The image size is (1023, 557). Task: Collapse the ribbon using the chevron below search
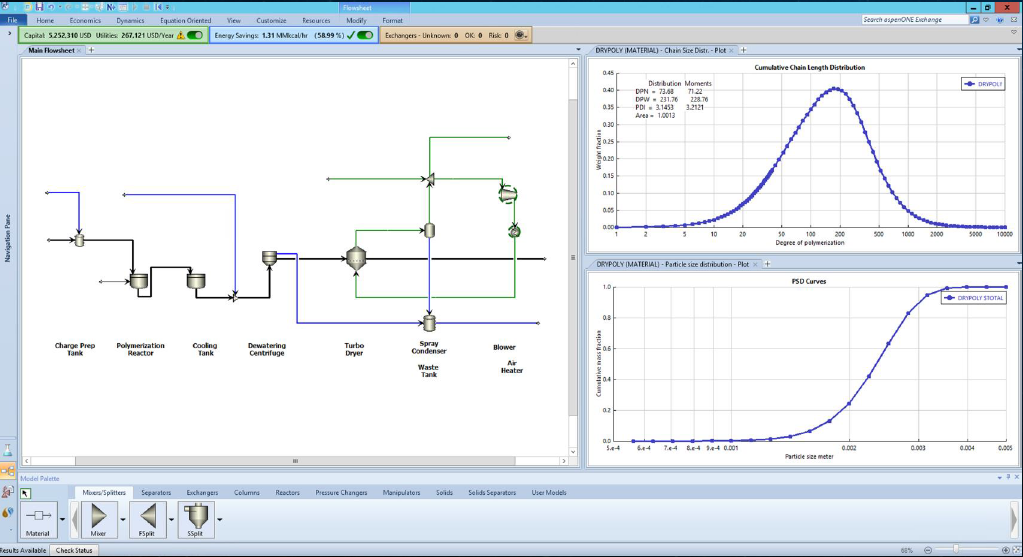point(1014,32)
